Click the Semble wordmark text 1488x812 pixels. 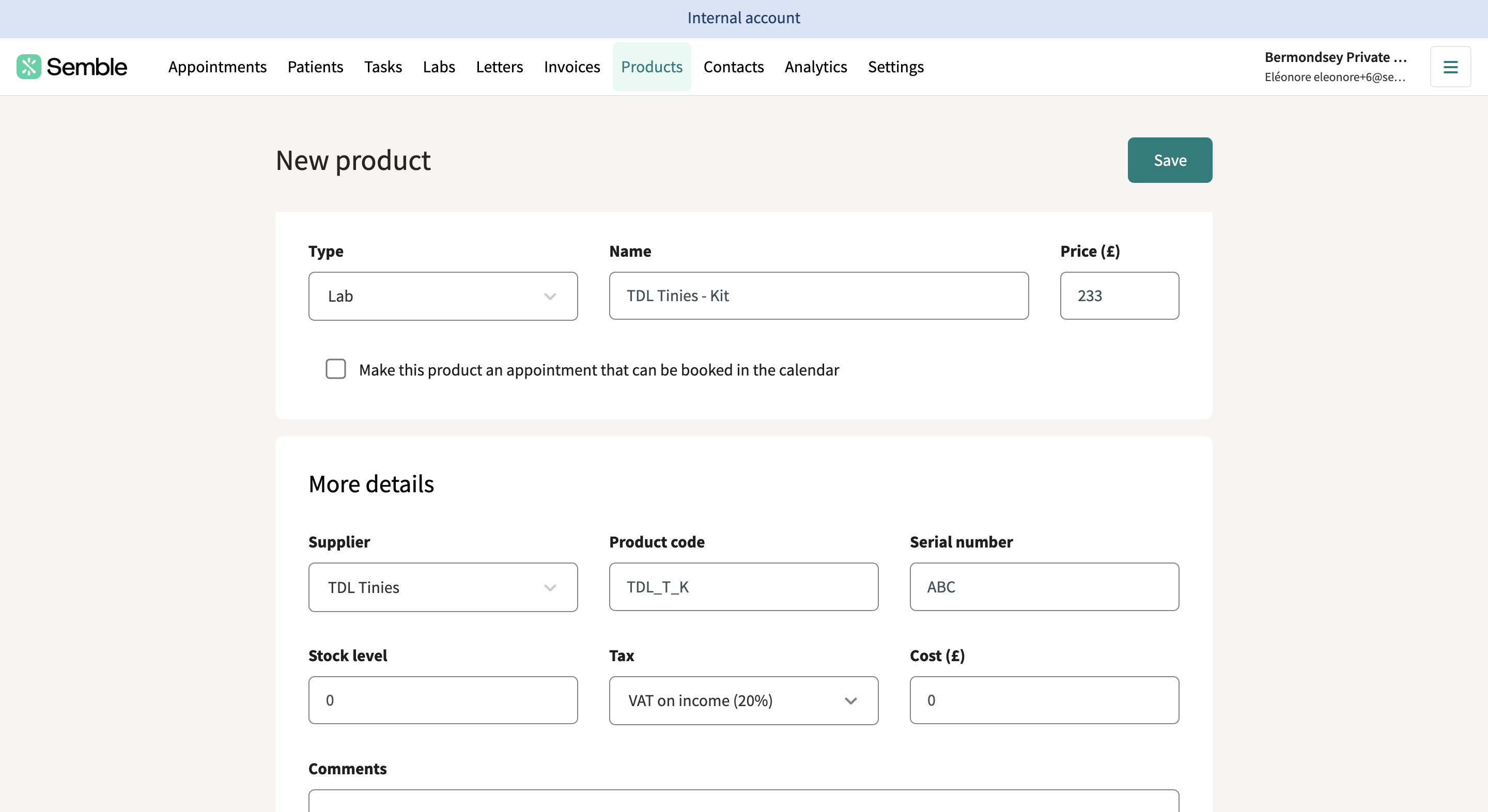[87, 67]
